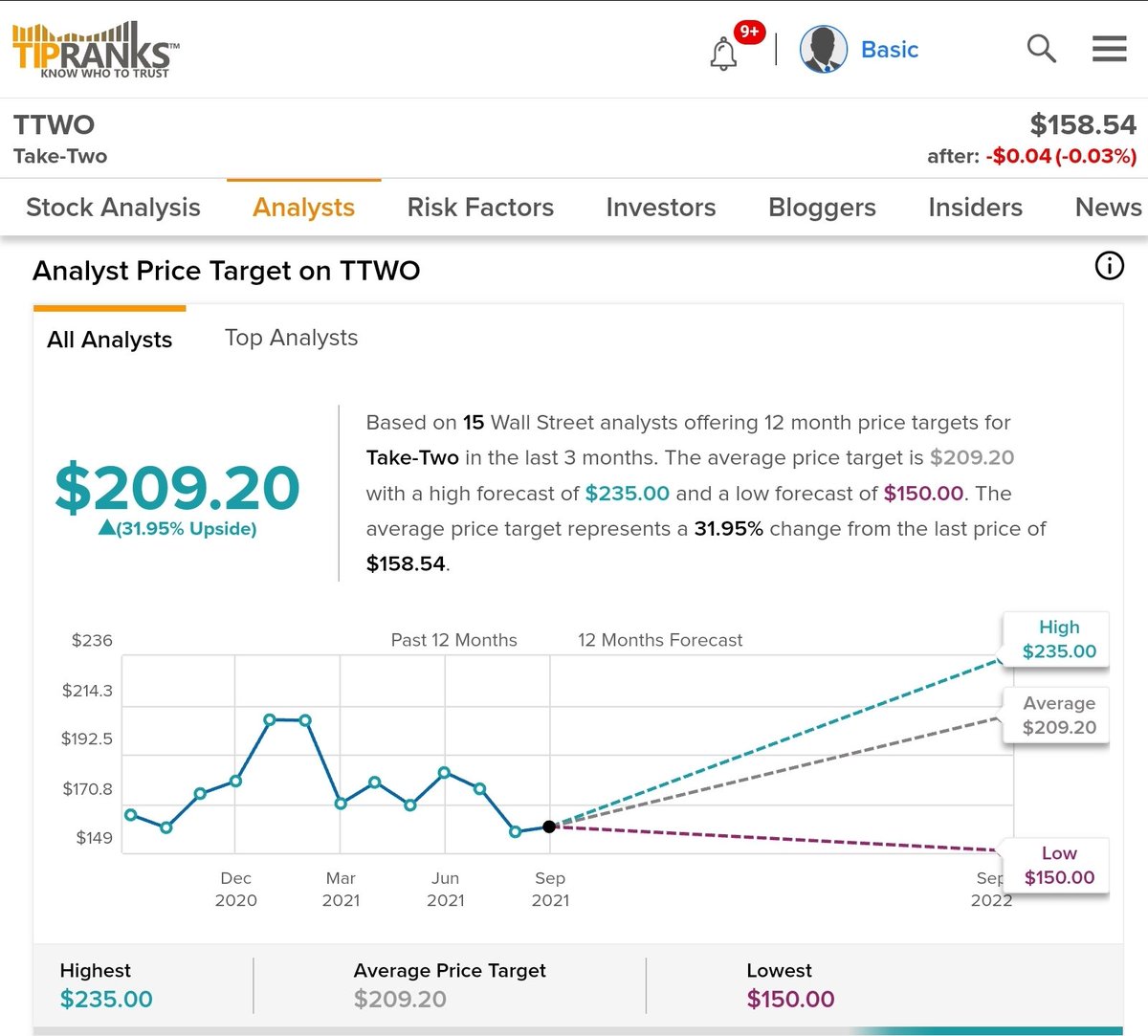The width and height of the screenshot is (1148, 1036).
Task: Click the $235.00 high forecast in the paragraph
Action: (628, 494)
